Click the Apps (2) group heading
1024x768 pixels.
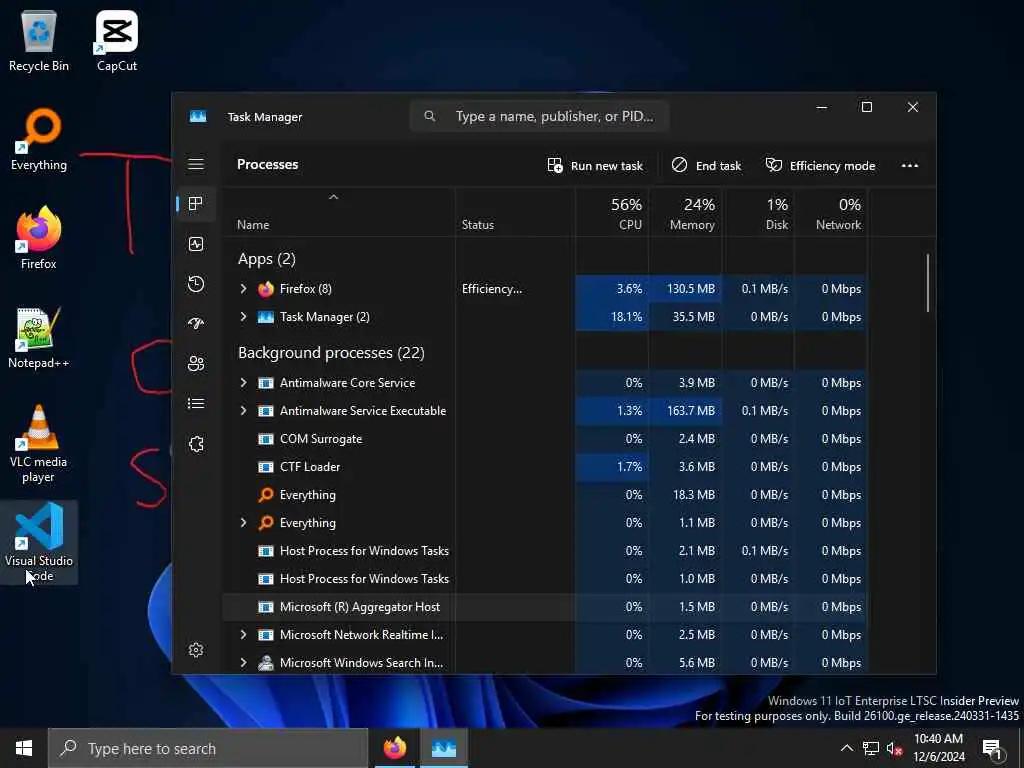[266, 259]
